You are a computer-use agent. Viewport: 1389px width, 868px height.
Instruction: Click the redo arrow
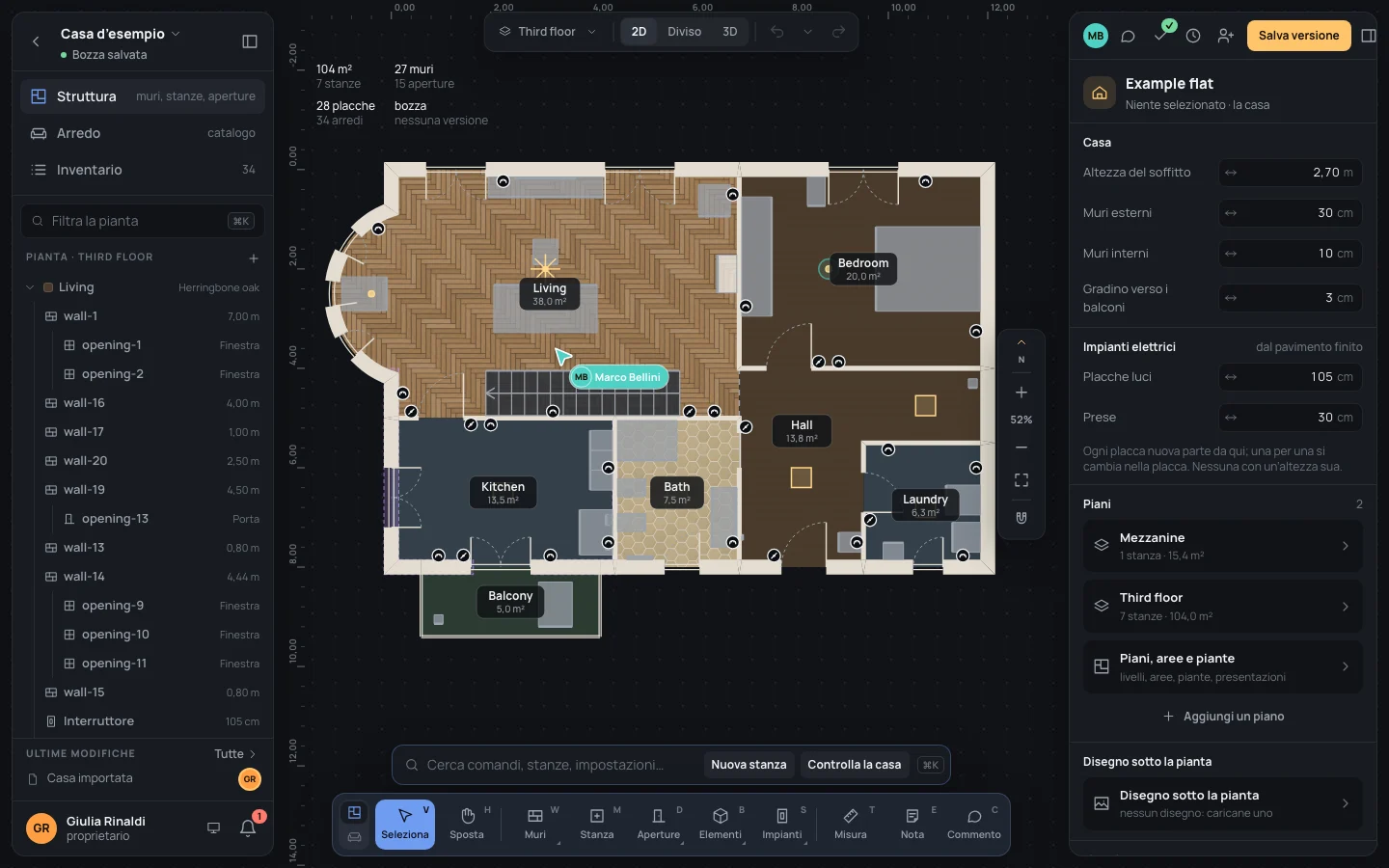[x=839, y=32]
